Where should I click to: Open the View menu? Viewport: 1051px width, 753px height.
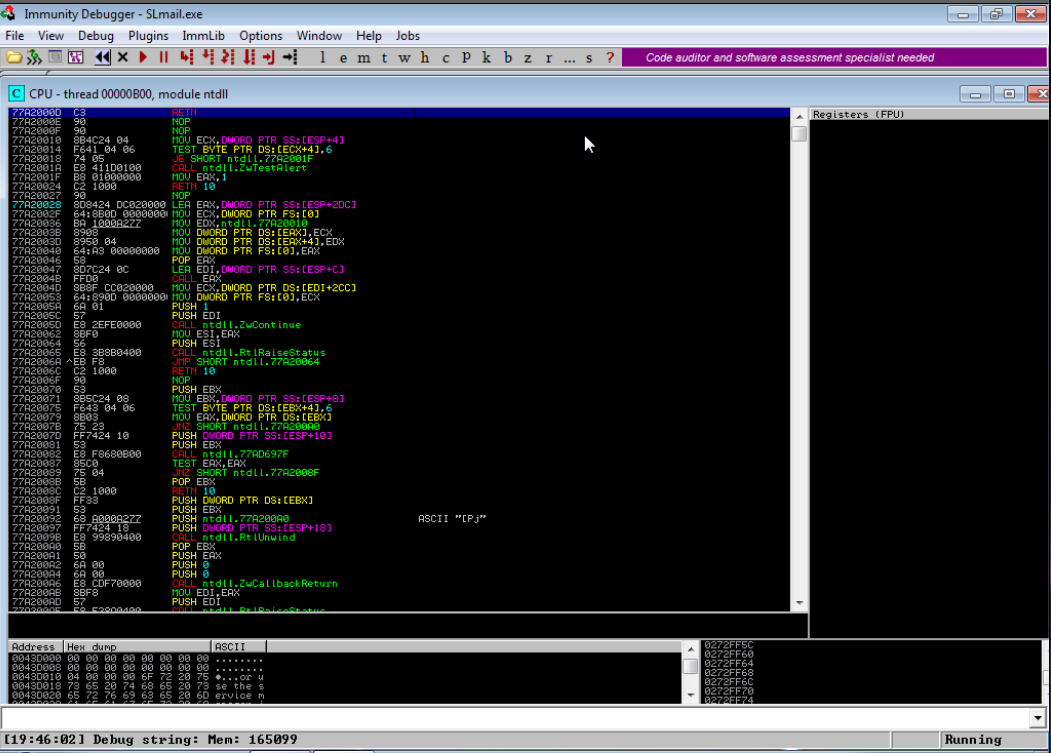(51, 36)
